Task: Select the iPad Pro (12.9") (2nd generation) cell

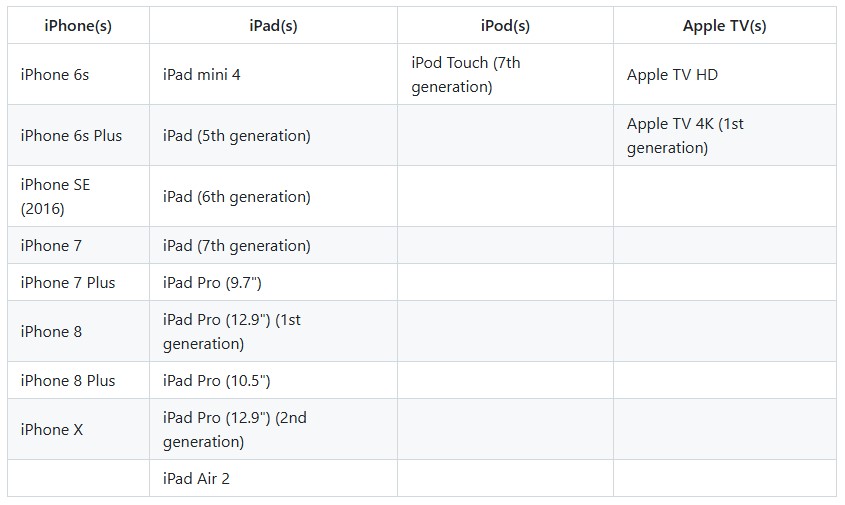Action: [235, 430]
